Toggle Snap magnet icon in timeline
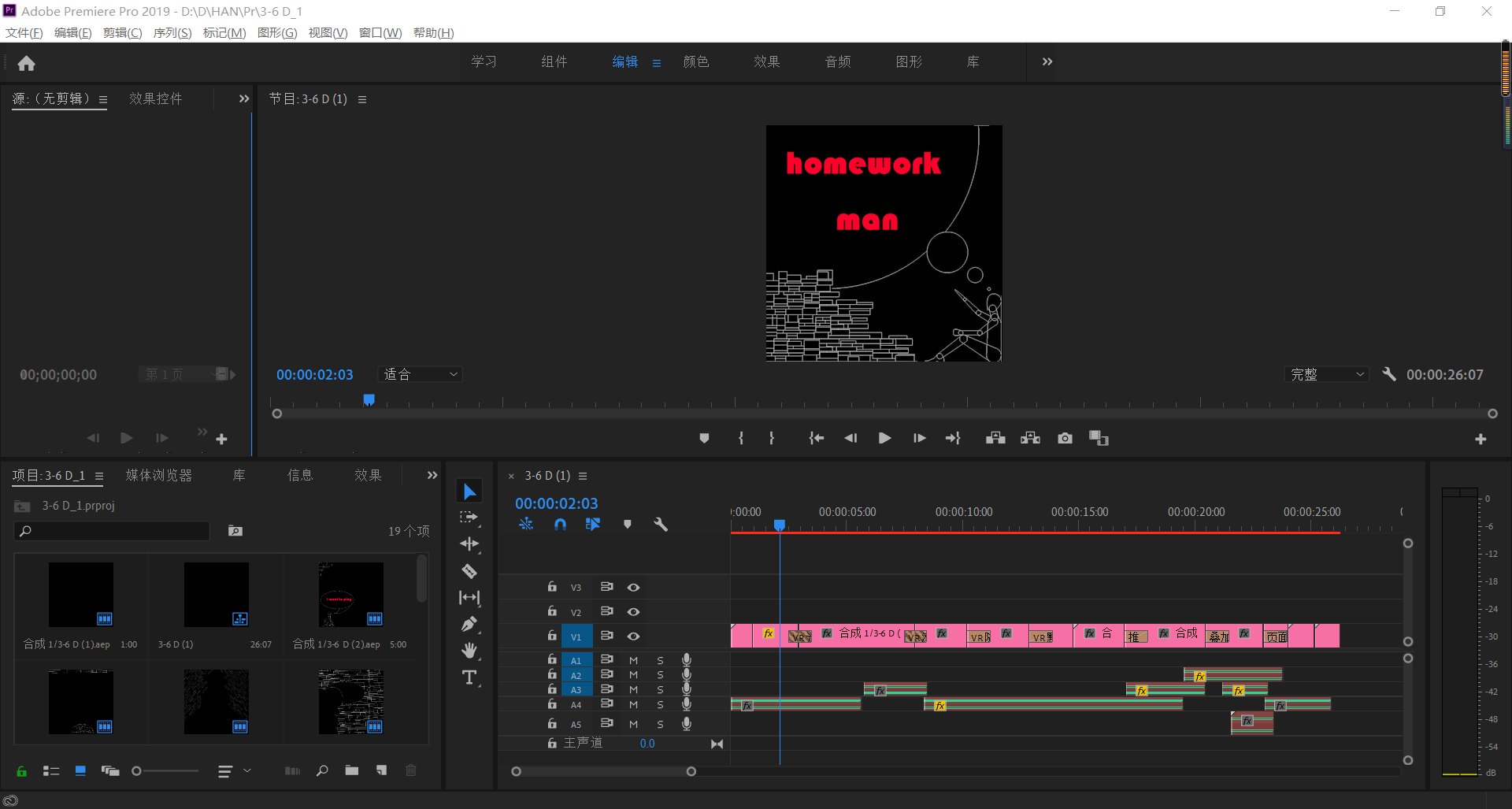1512x809 pixels. point(560,525)
